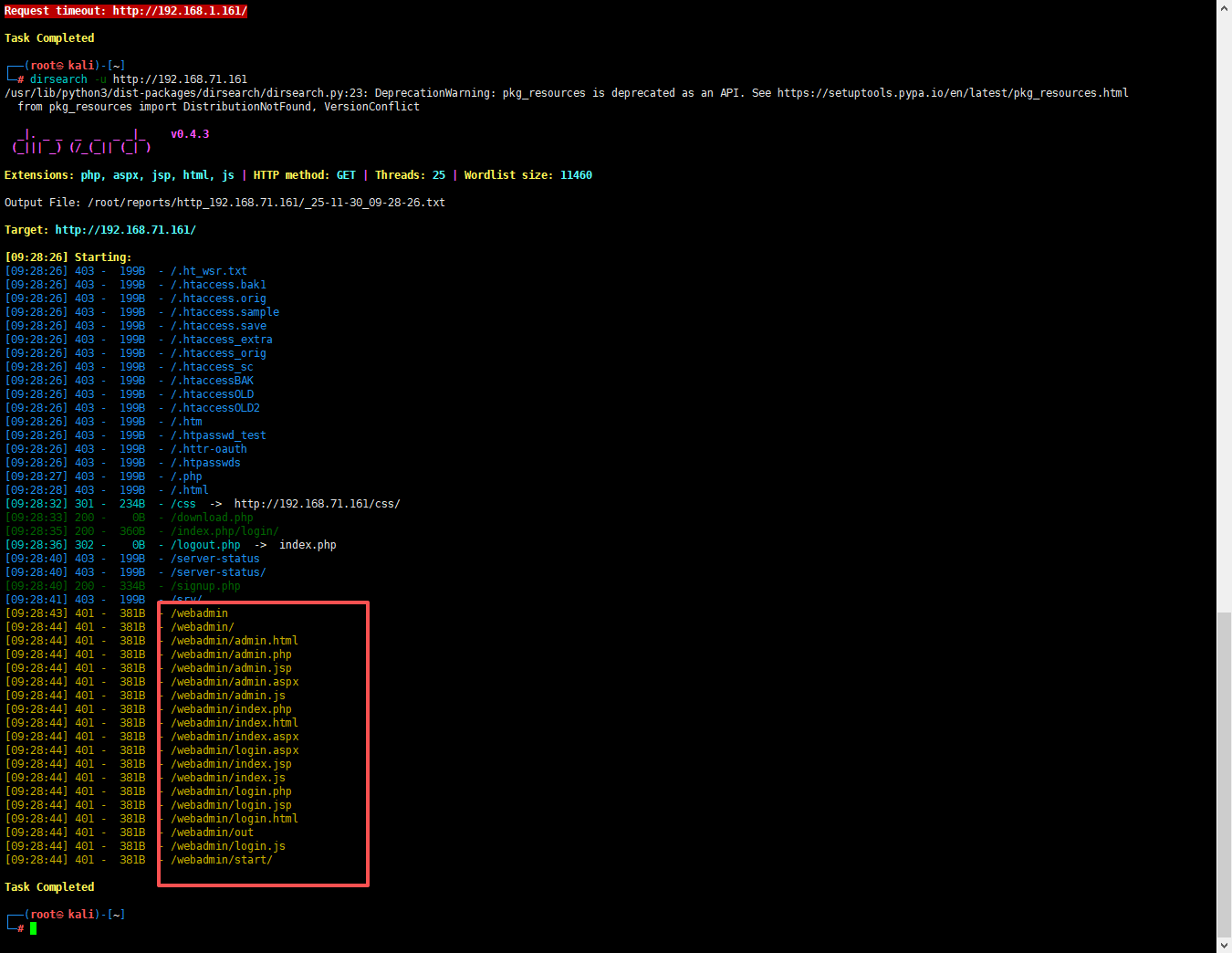This screenshot has width=1232, height=953.
Task: Click the Wordlist size 11460 value
Action: coord(576,175)
